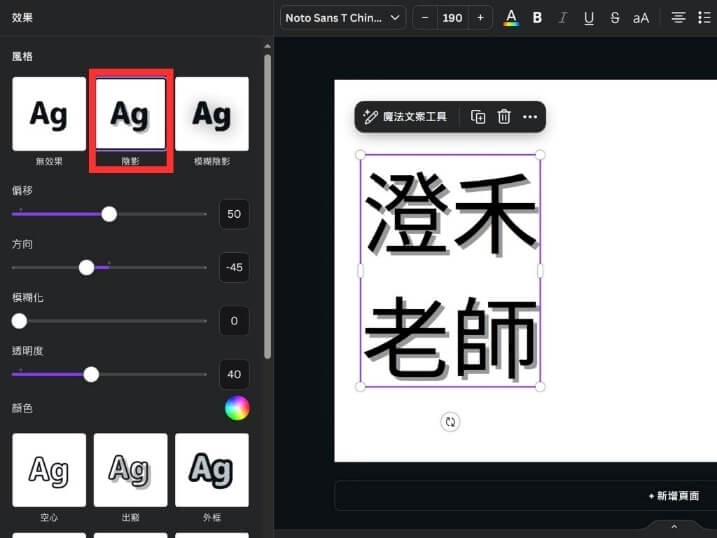Decrease font size with minus button

[425, 17]
